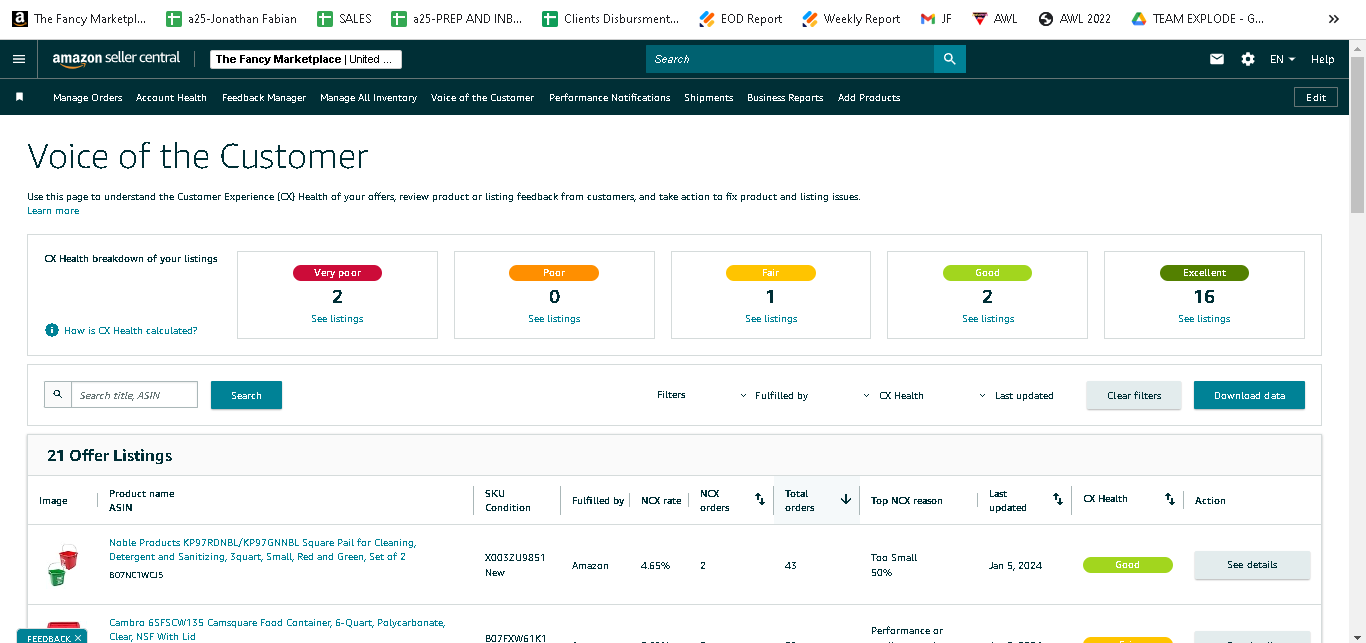Show more bookmarks chevron
1366x643 pixels.
coord(1333,19)
